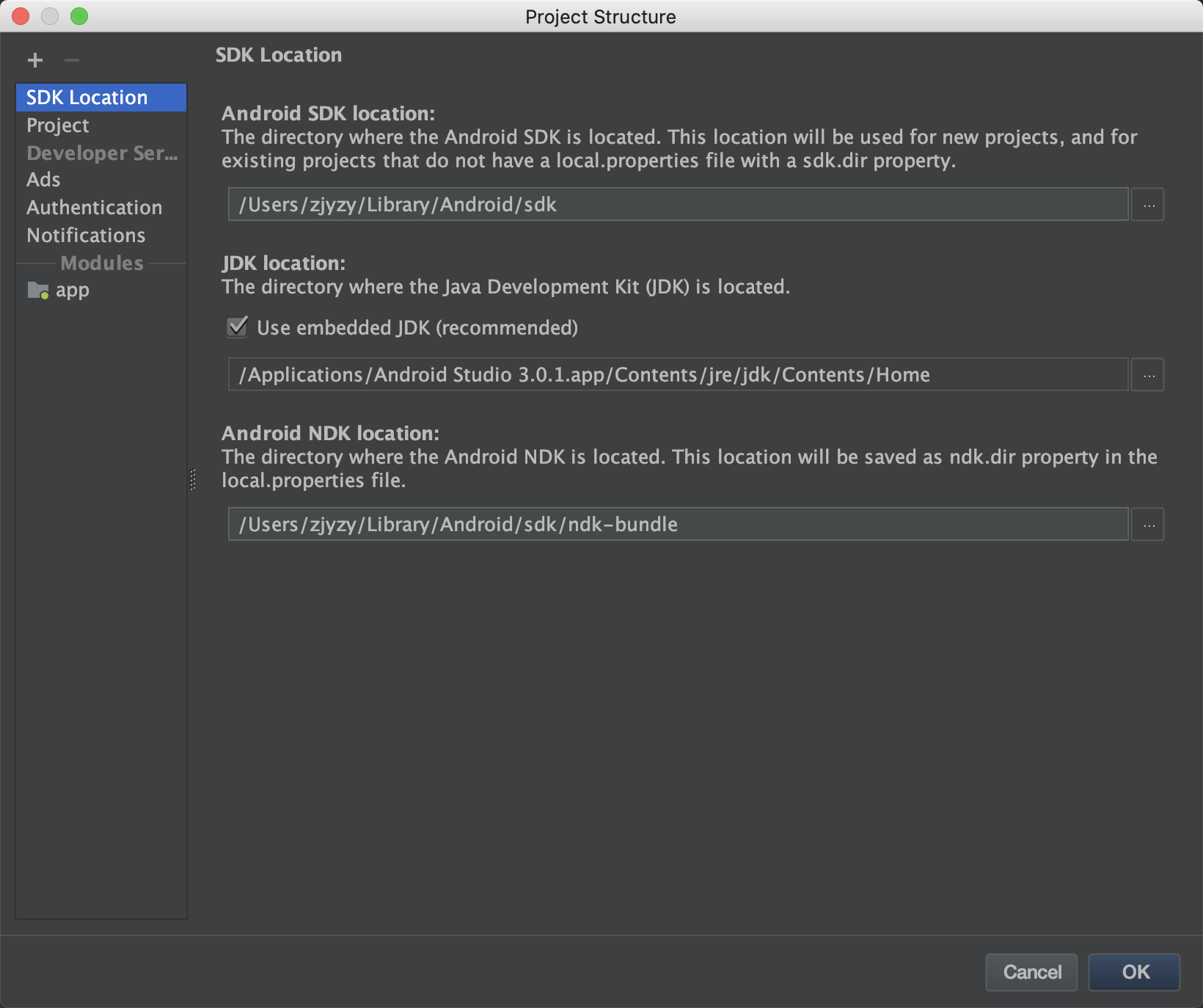Click the 'Android NDK location:' heading
1203x1008 pixels.
point(330,434)
